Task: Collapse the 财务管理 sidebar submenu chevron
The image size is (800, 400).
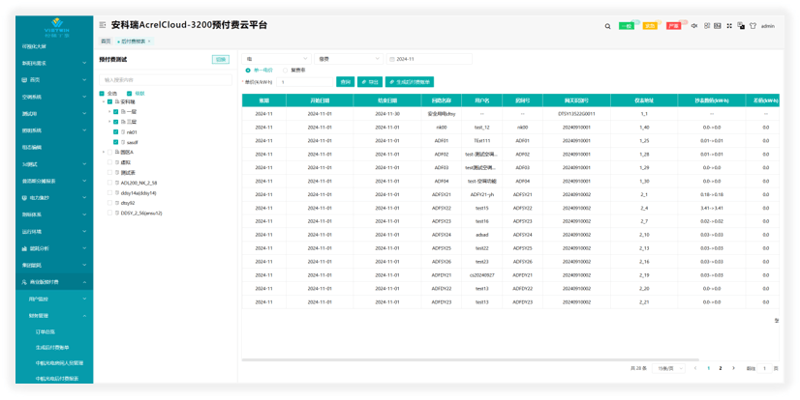Action: click(84, 315)
